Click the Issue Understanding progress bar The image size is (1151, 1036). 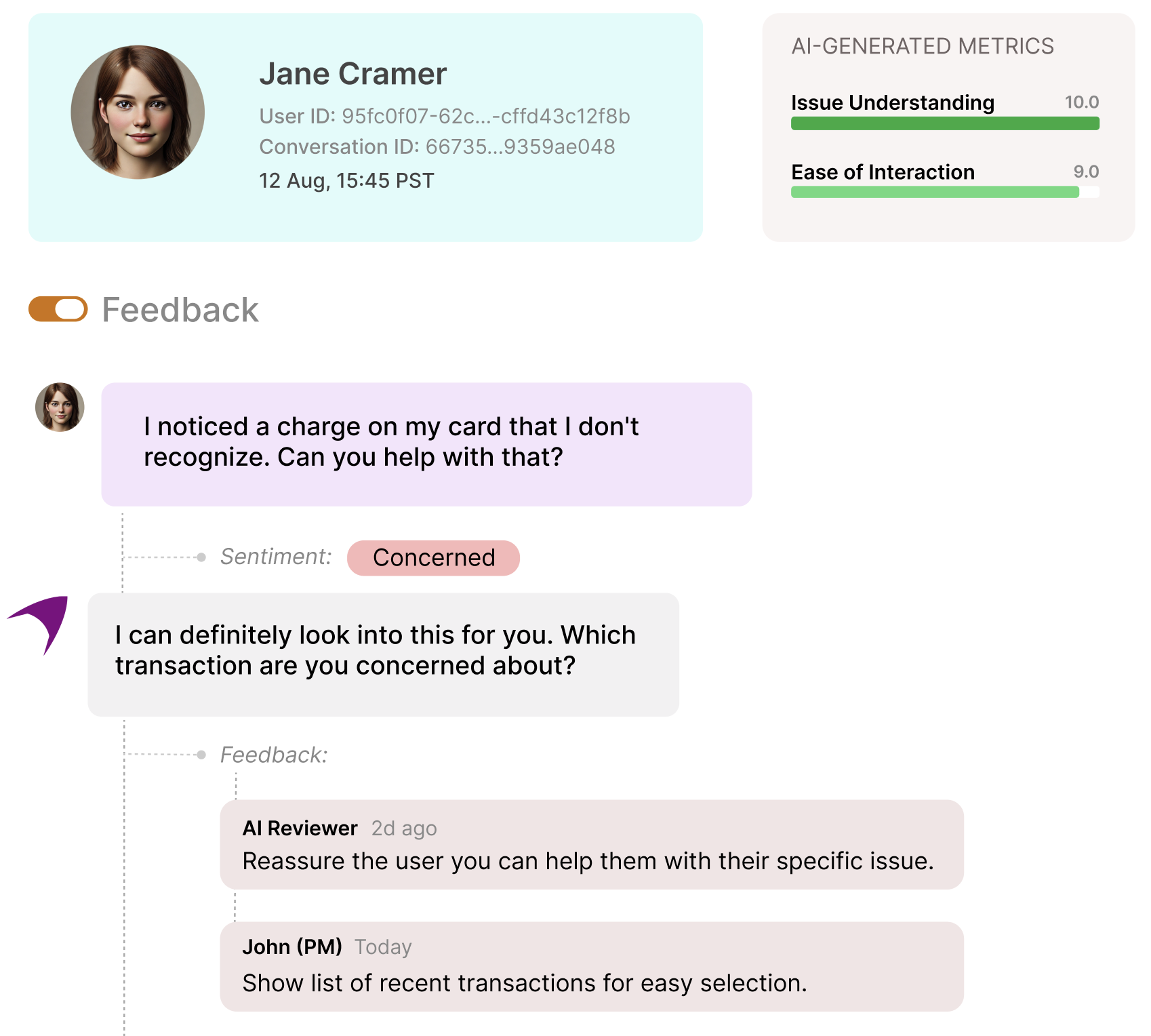pyautogui.click(x=944, y=123)
